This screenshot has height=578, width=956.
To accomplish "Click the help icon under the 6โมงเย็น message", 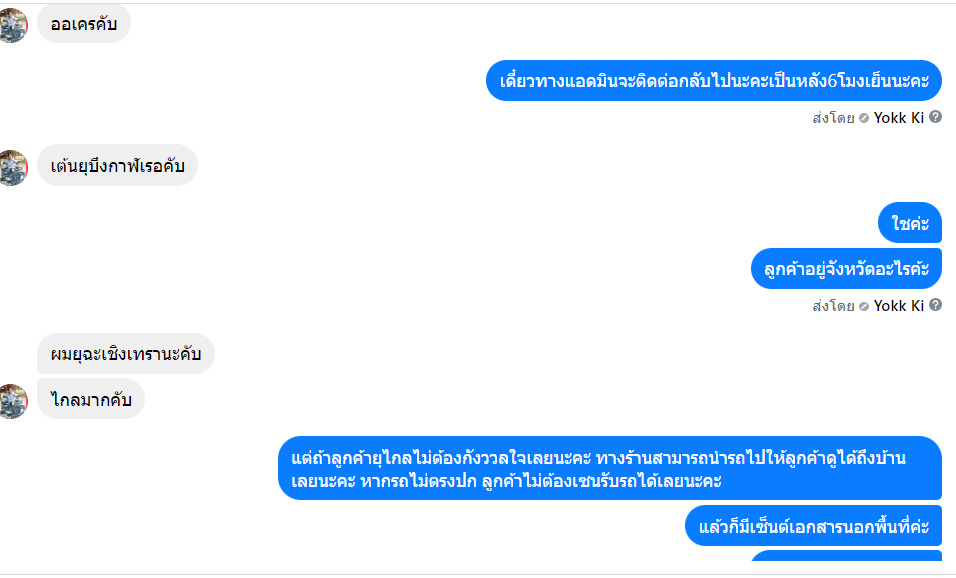I will [935, 117].
